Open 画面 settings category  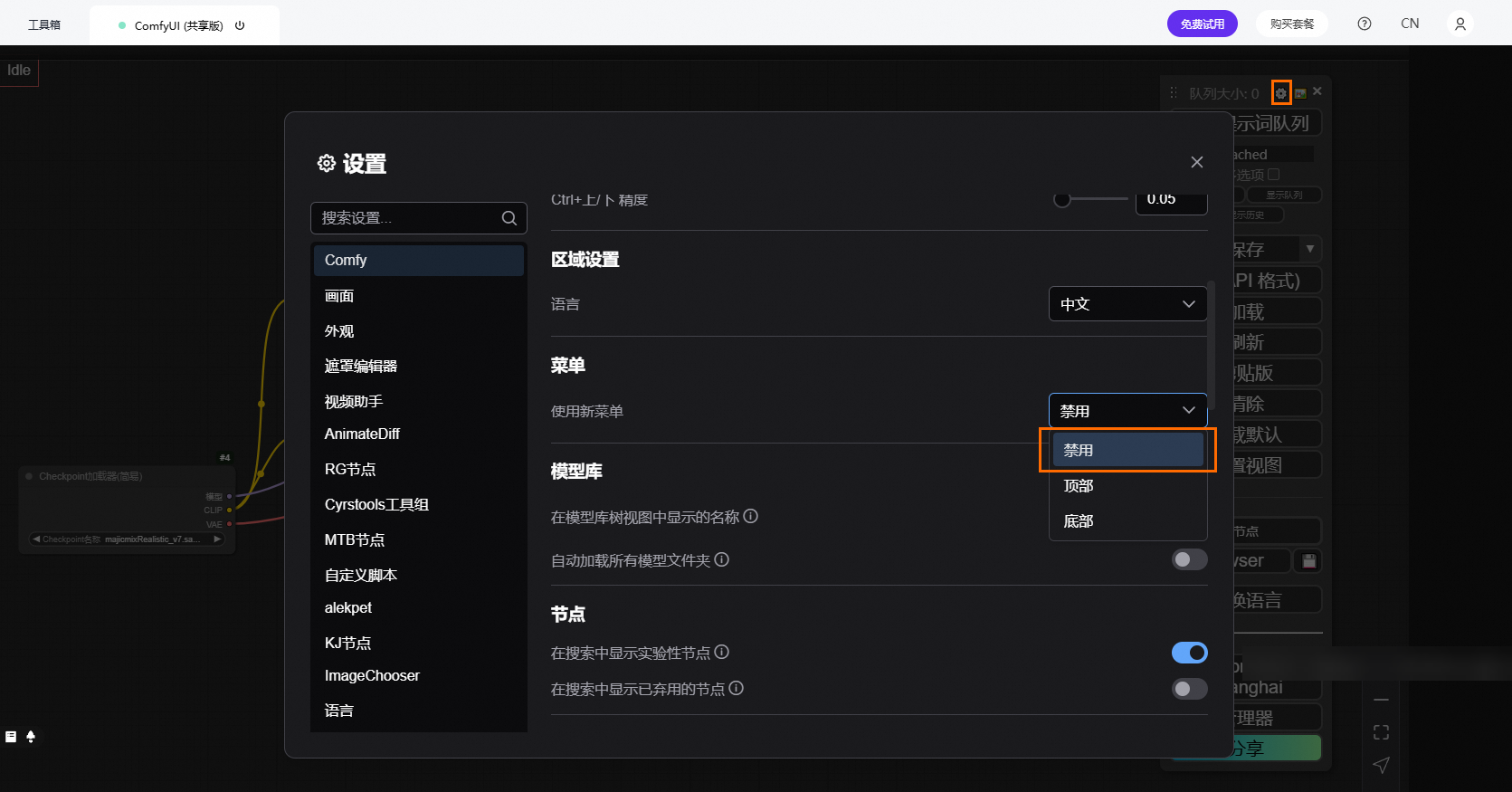pyautogui.click(x=419, y=296)
